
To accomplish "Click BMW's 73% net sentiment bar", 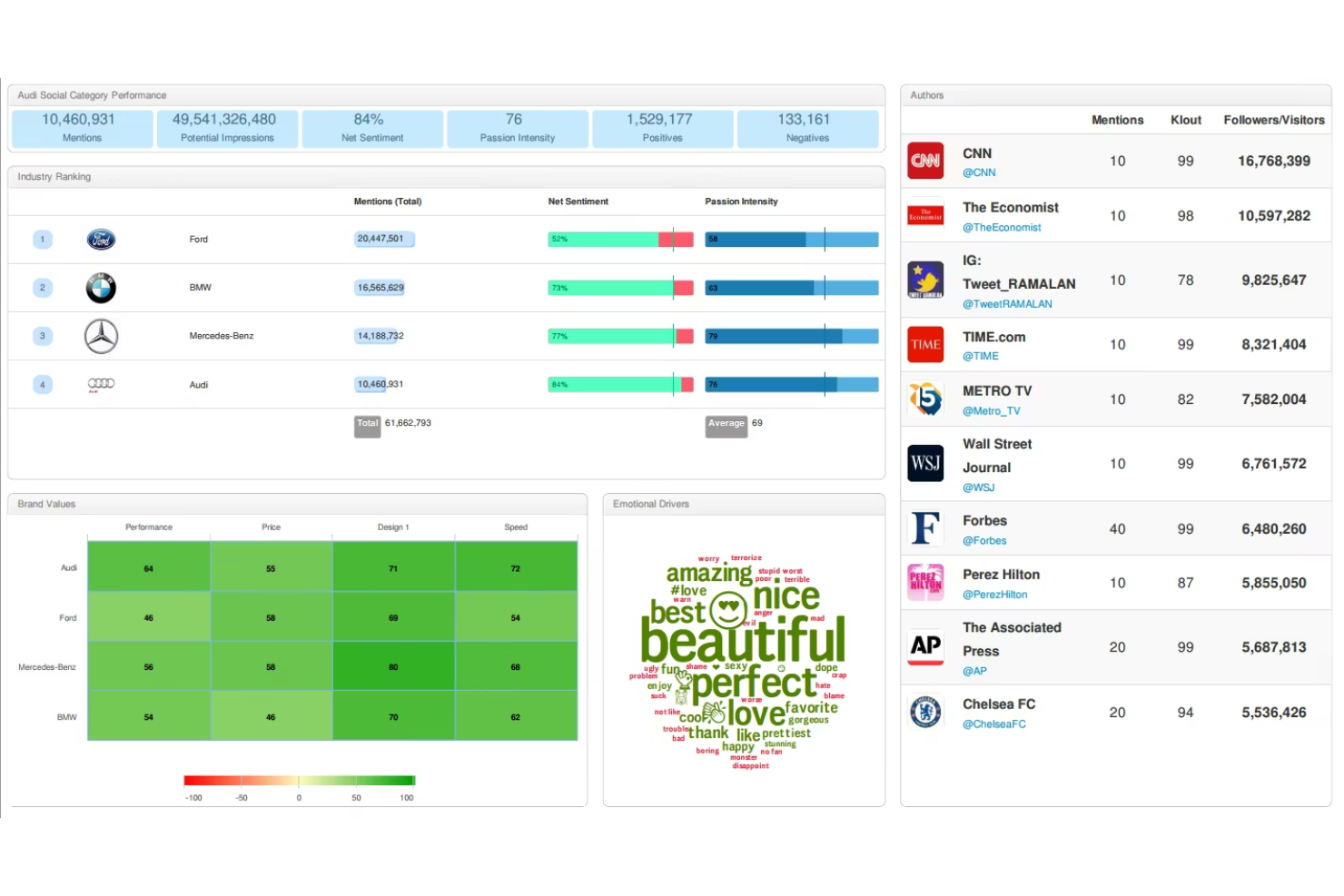I will click(x=620, y=288).
